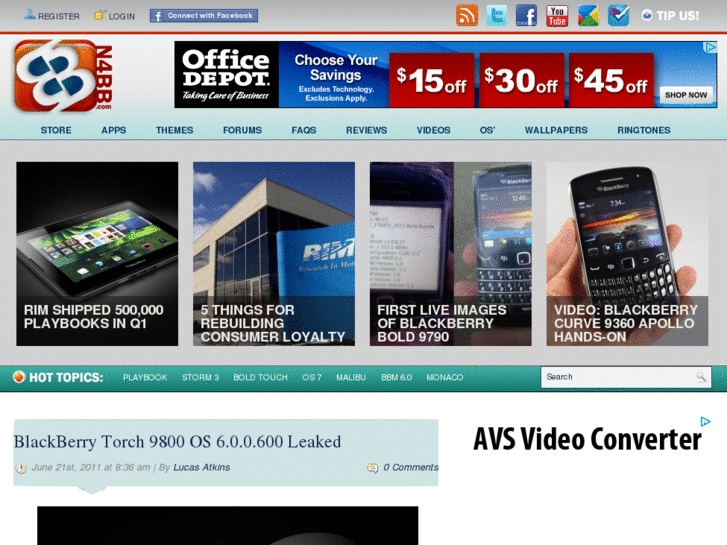Screen dimensions: 727x545
Task: Open the 0 Comments link
Action: click(410, 468)
